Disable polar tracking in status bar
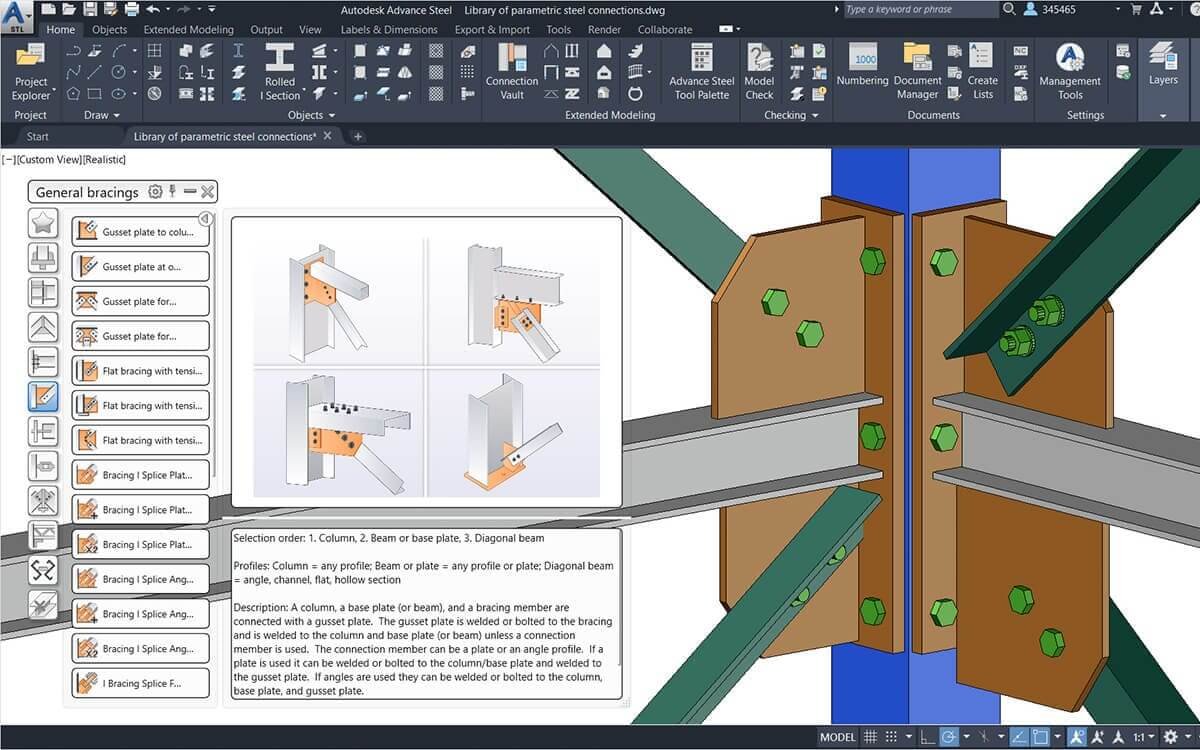The width and height of the screenshot is (1200, 750). click(948, 737)
